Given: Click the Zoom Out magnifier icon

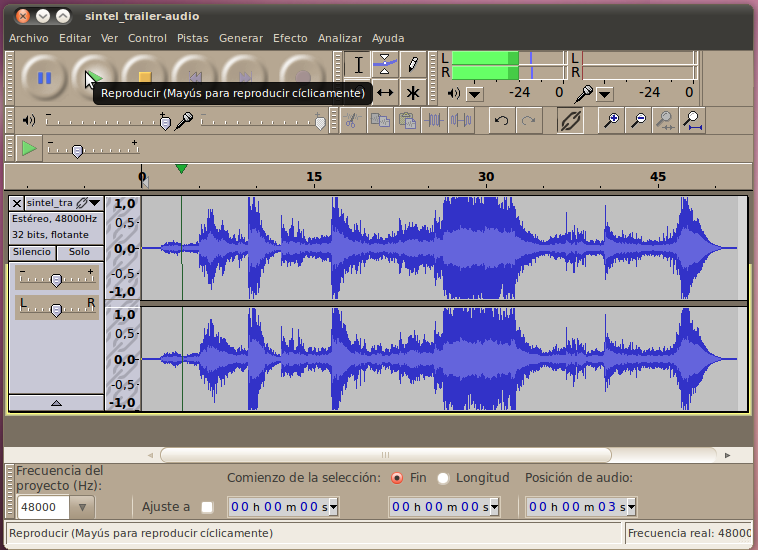Looking at the screenshot, I should [639, 120].
